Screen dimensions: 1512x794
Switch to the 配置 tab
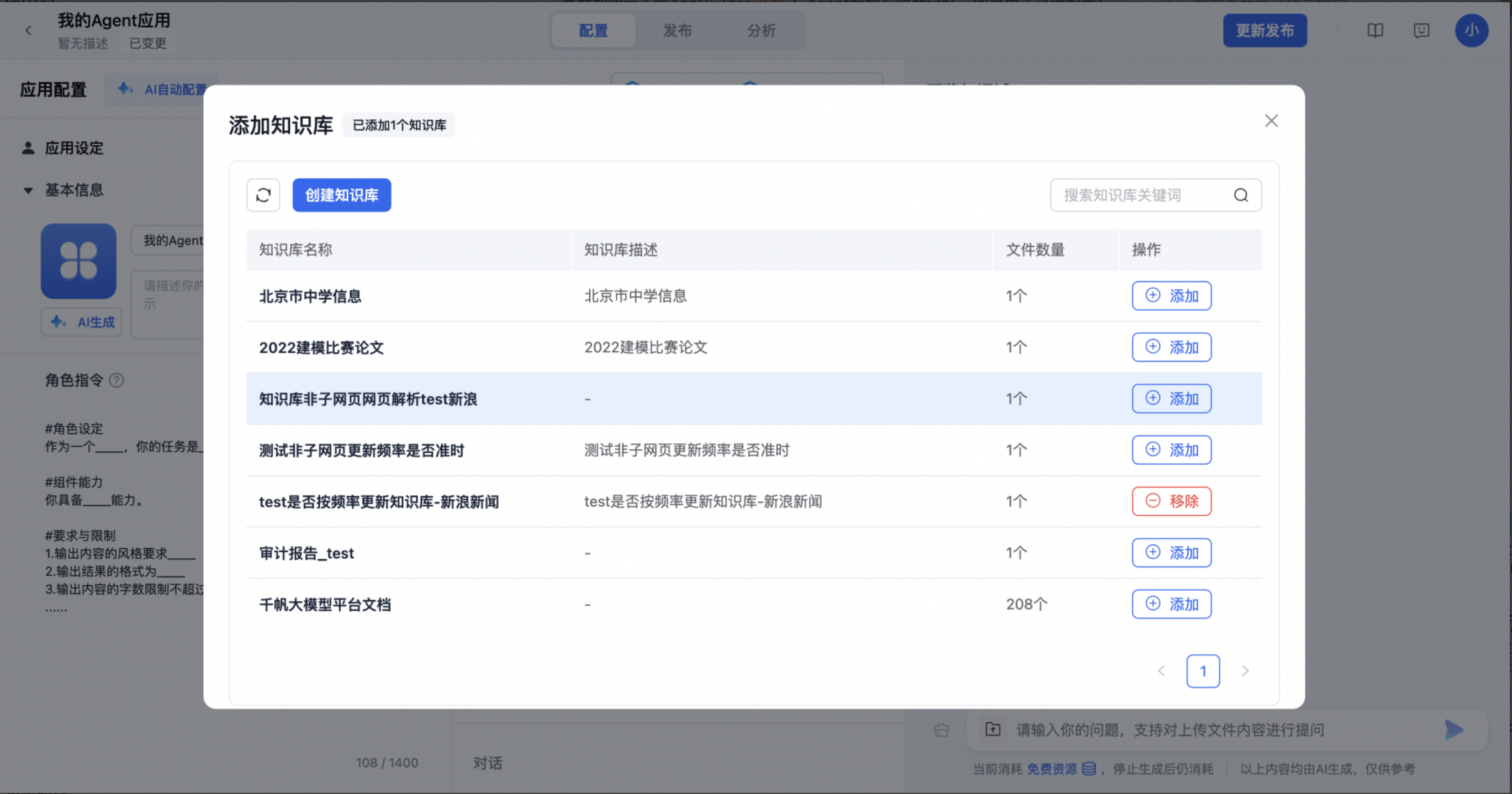(593, 30)
